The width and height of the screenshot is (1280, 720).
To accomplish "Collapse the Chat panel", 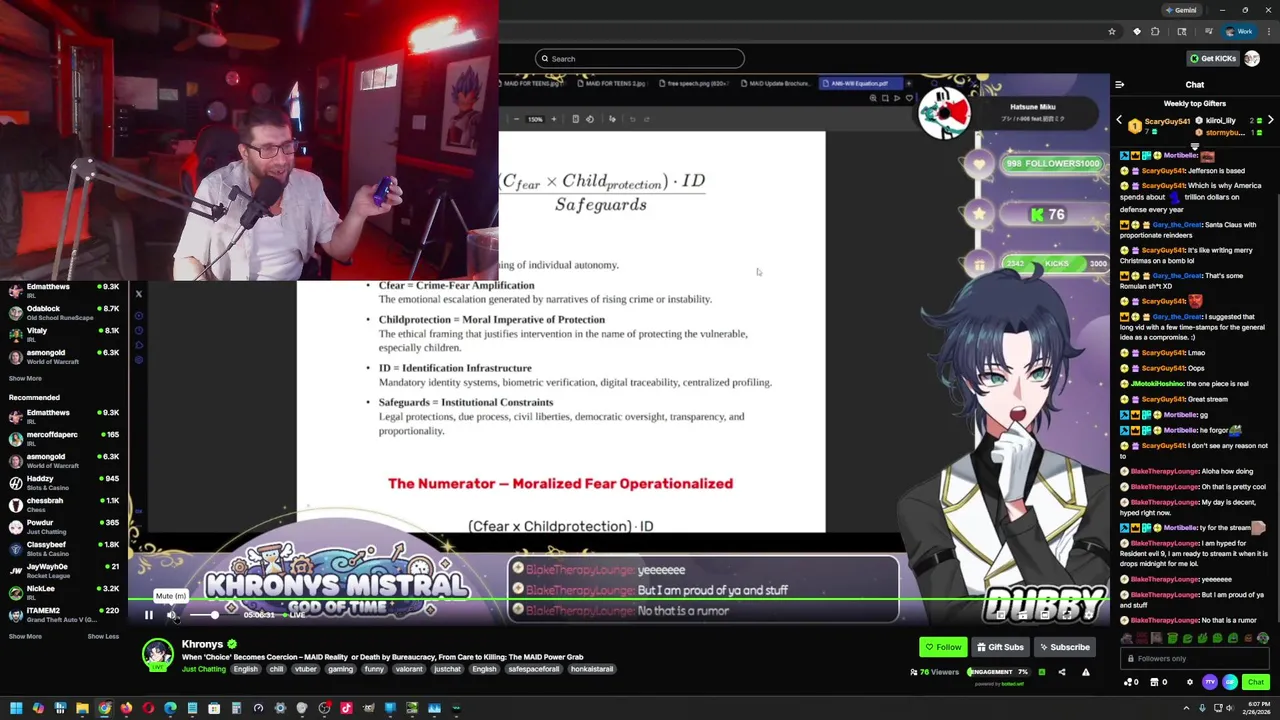I will [1120, 85].
